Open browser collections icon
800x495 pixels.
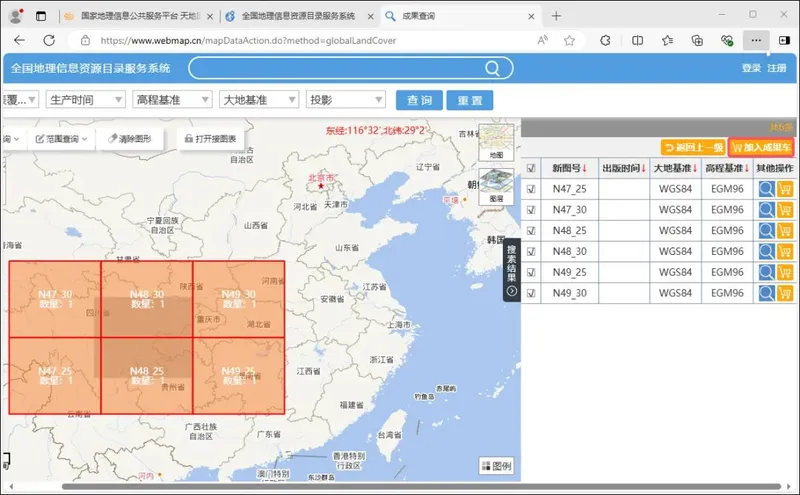tap(697, 41)
